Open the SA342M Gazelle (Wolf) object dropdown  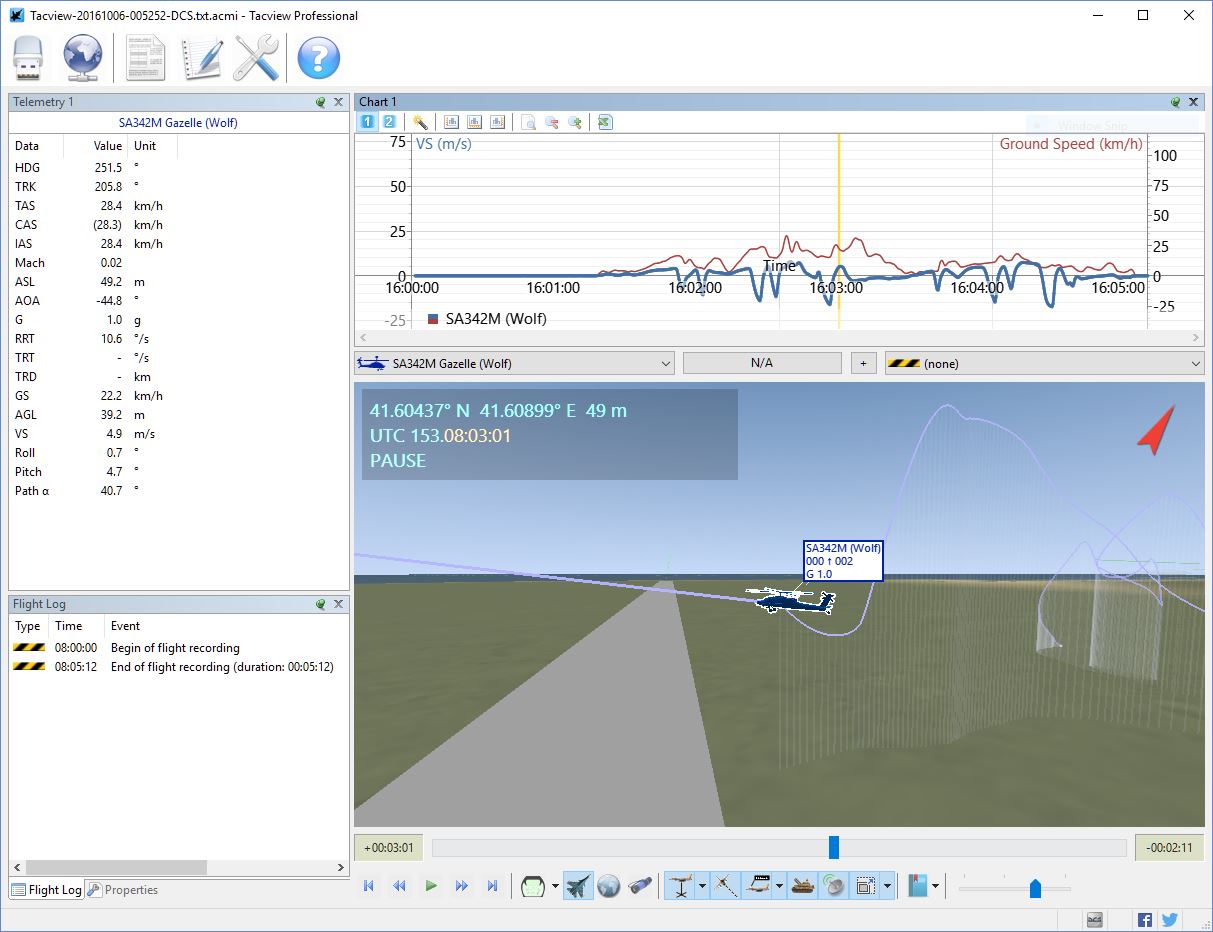pyautogui.click(x=514, y=363)
